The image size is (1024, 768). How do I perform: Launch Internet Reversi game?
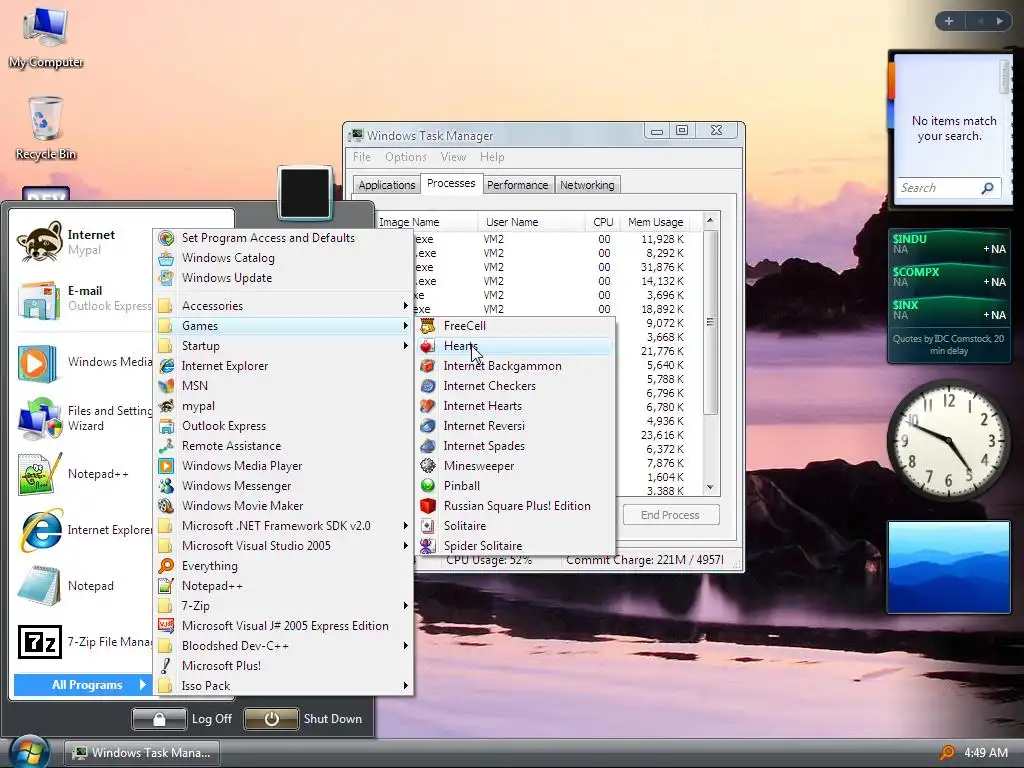pyautogui.click(x=516, y=426)
